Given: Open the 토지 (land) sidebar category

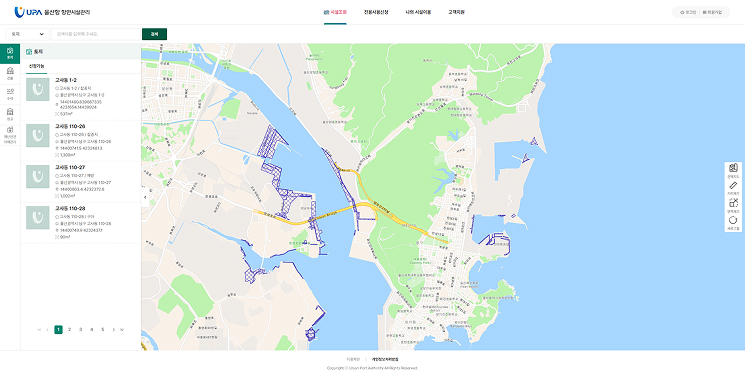Looking at the screenshot, I should (10, 54).
